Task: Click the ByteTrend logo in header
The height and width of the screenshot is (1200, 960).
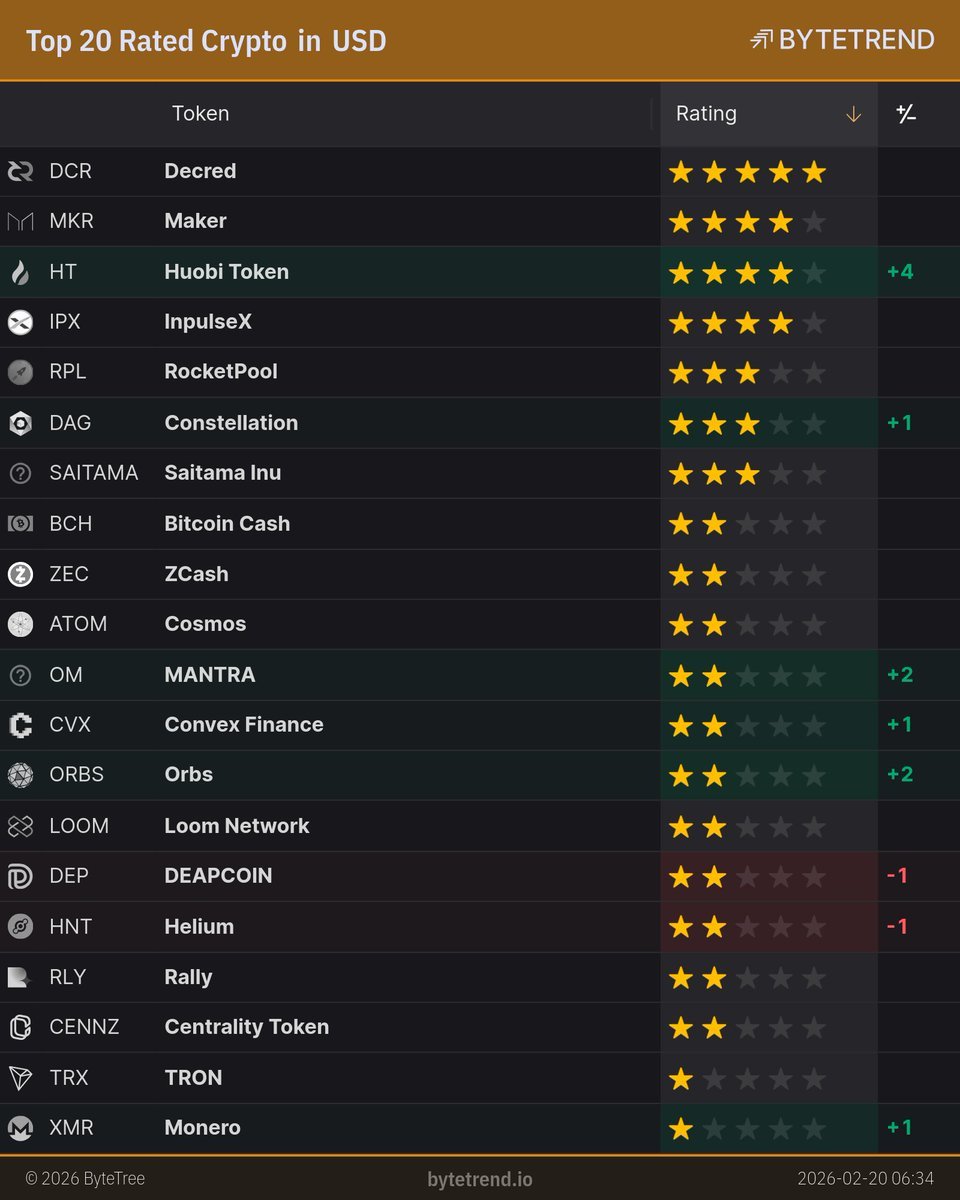Action: click(x=841, y=40)
